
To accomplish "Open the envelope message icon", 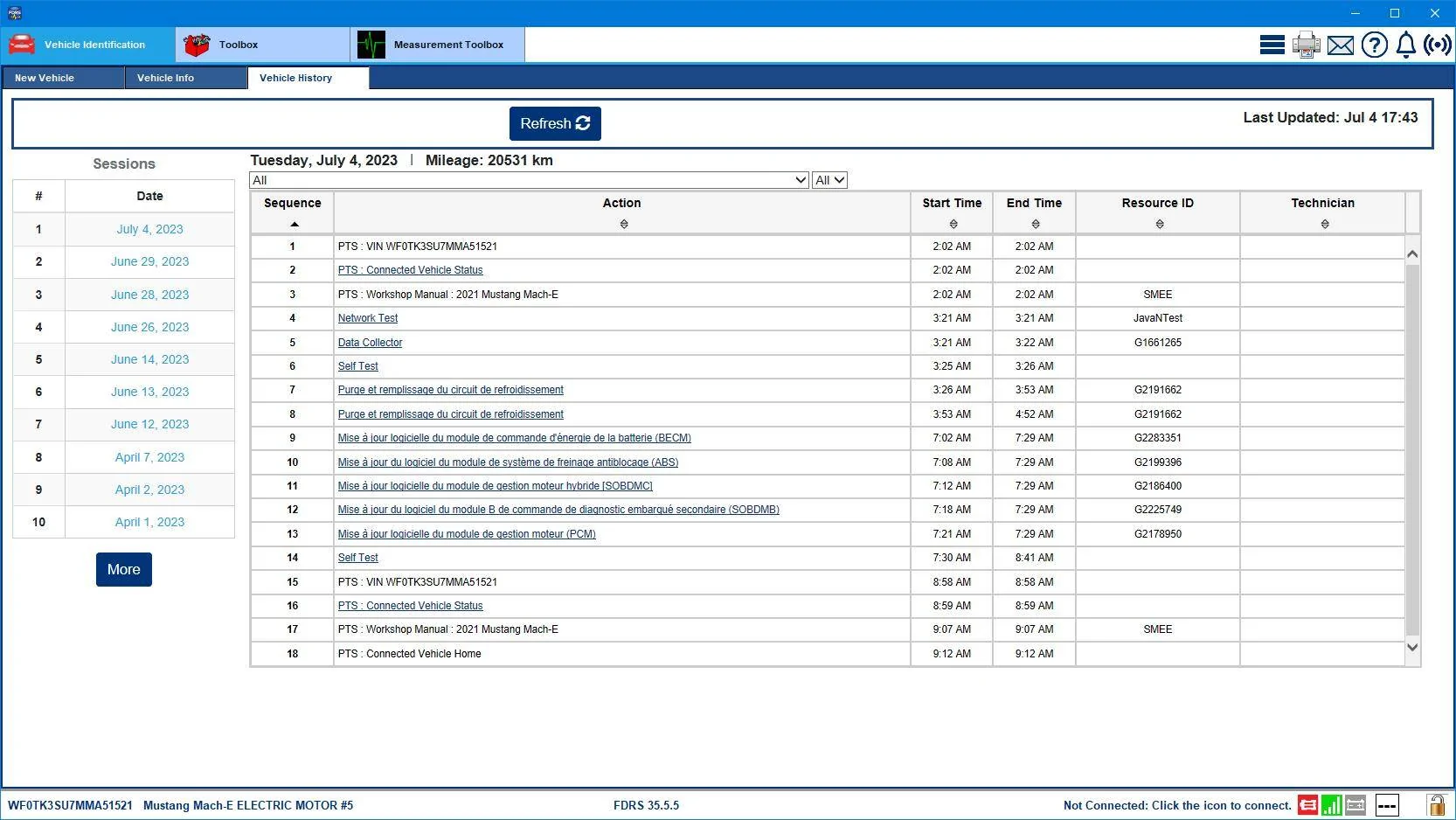I will [1340, 45].
